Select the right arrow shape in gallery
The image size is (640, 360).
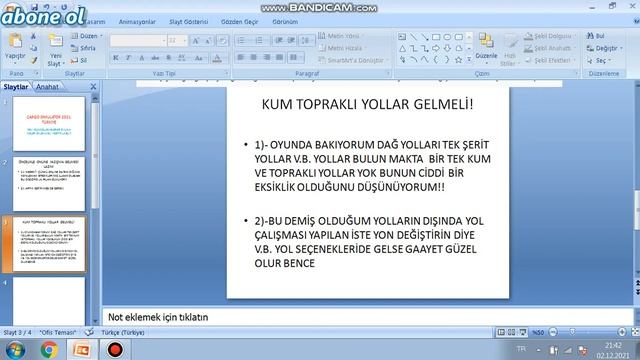click(x=436, y=49)
